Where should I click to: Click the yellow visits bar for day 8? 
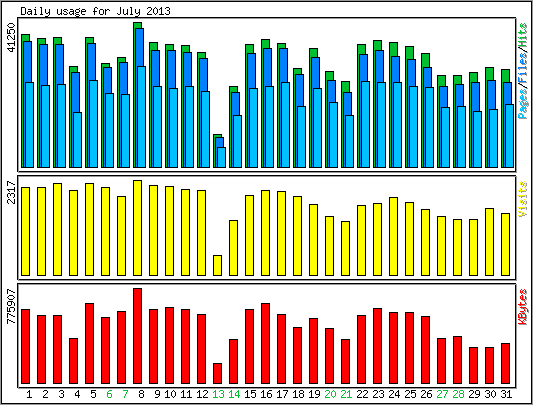[137, 228]
